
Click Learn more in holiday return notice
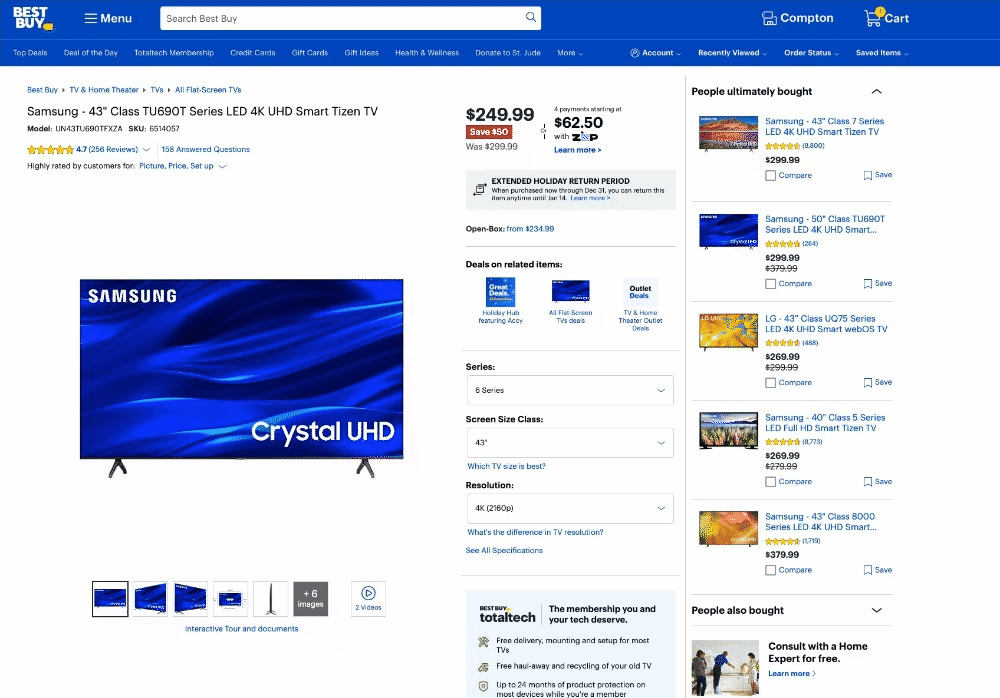[x=590, y=198]
